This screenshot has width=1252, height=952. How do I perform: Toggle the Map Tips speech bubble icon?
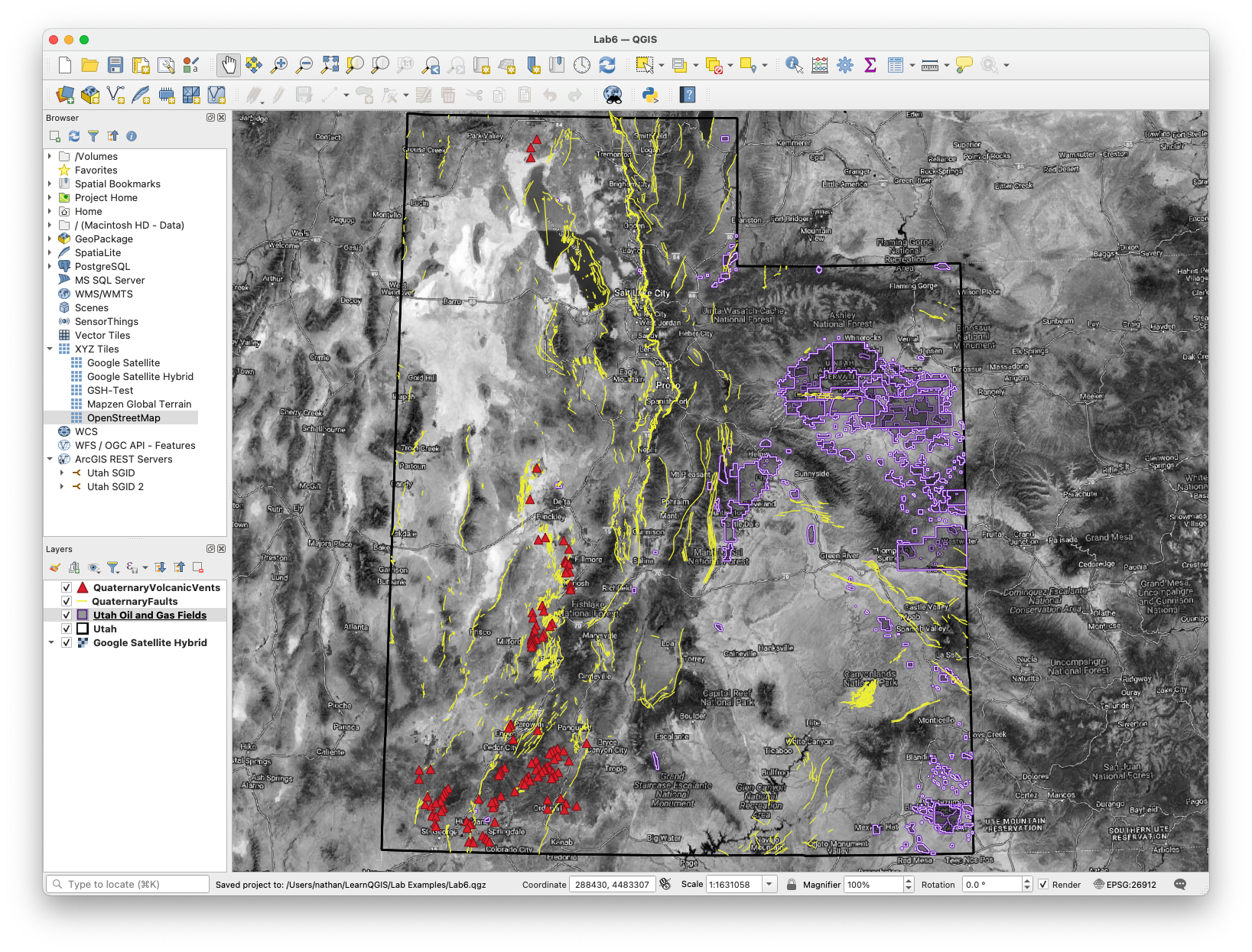coord(964,65)
